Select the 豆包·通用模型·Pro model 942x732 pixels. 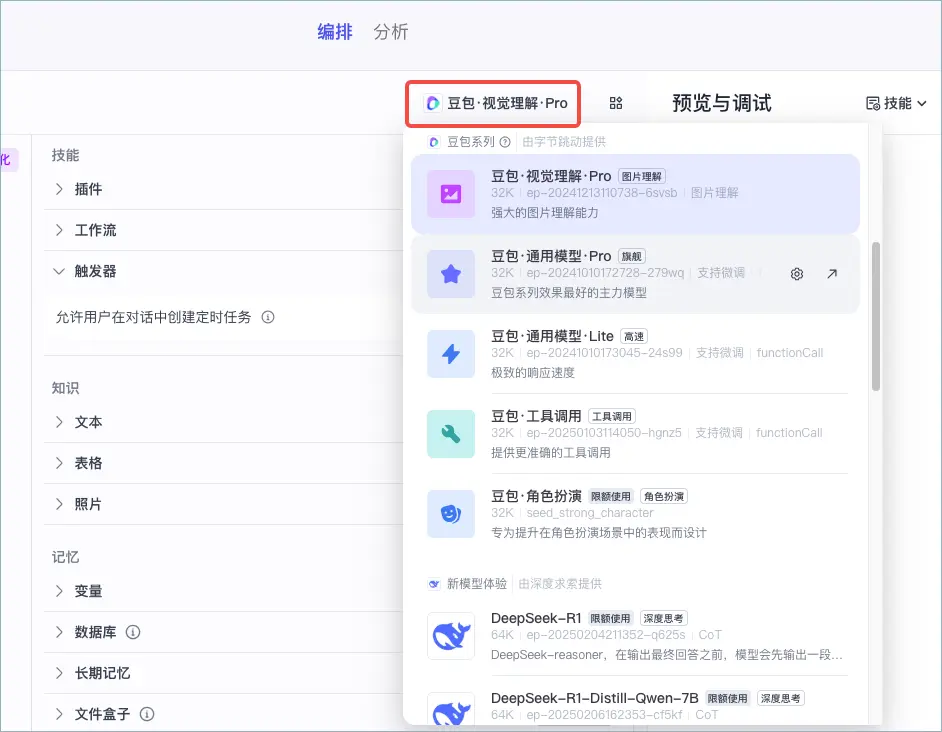point(635,274)
